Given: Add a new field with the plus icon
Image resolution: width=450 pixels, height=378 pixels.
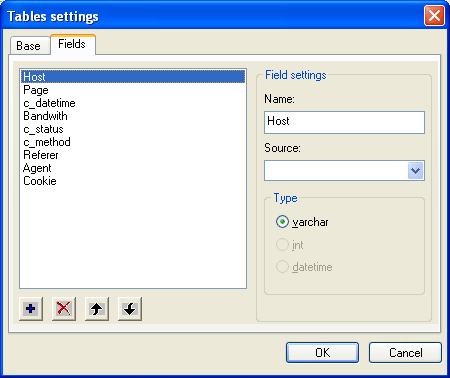Looking at the screenshot, I should [31, 309].
